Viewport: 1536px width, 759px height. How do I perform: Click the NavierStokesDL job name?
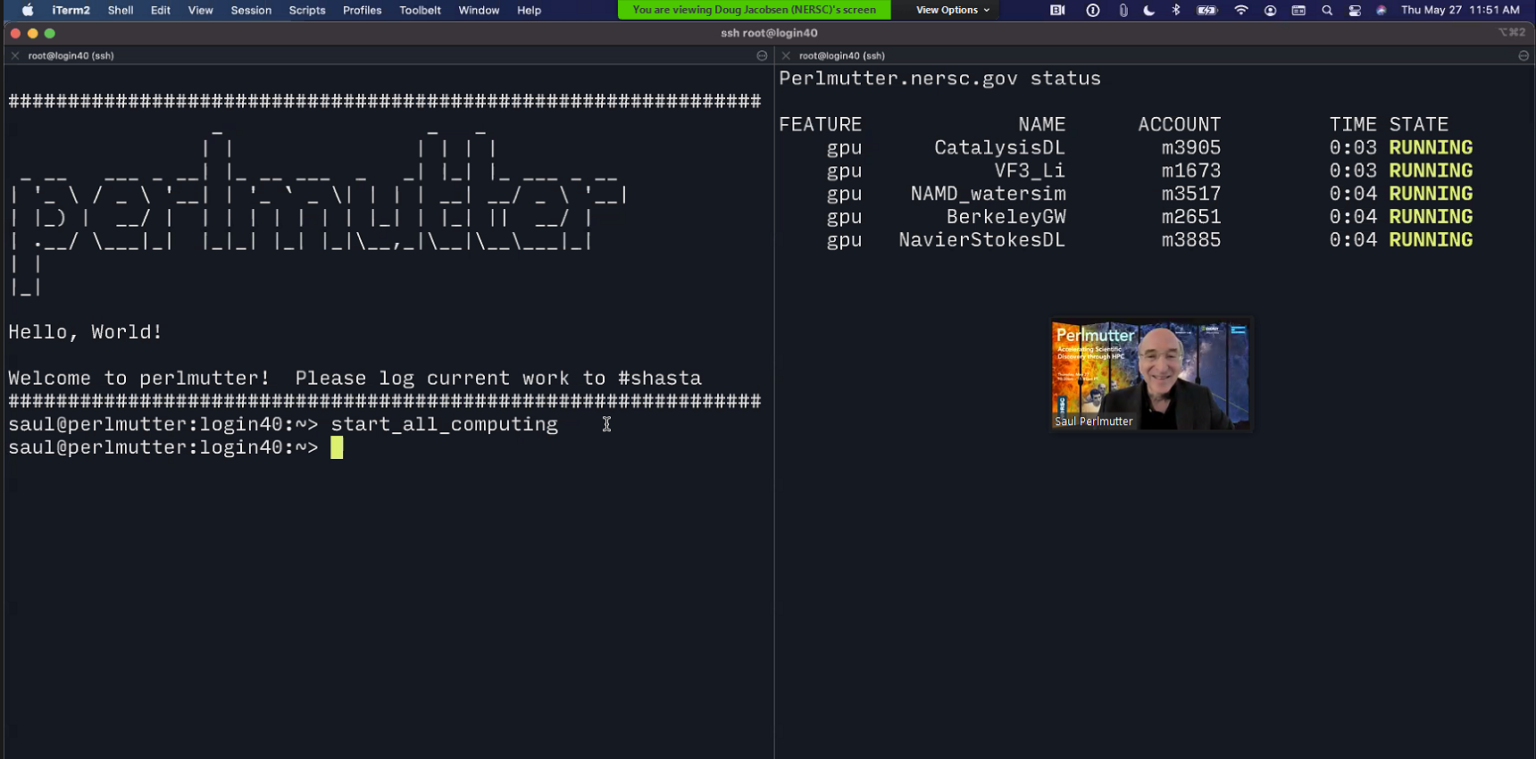(x=982, y=240)
